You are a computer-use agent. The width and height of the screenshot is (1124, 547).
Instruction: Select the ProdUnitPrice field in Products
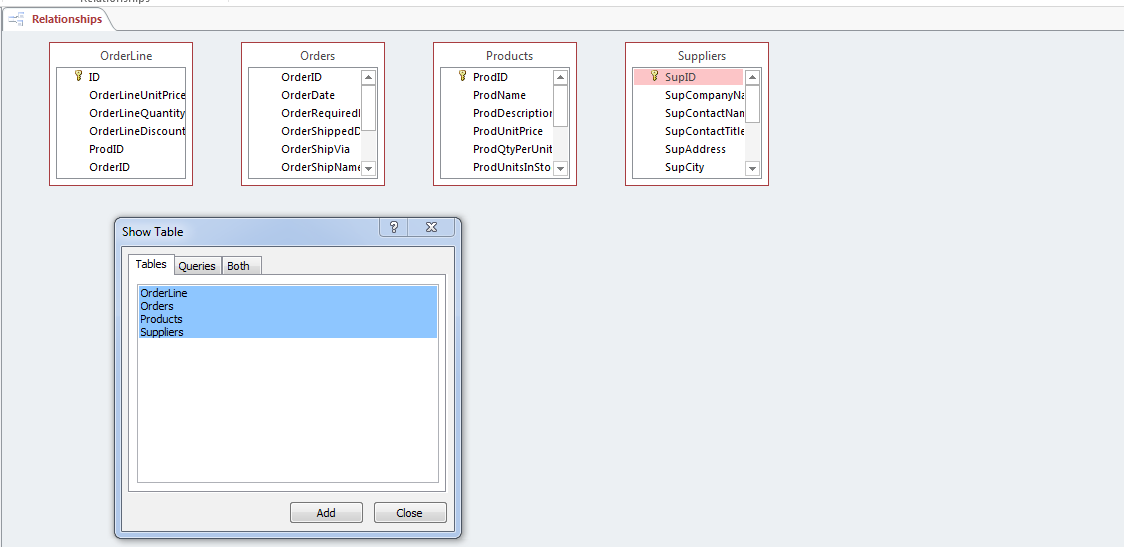[508, 131]
